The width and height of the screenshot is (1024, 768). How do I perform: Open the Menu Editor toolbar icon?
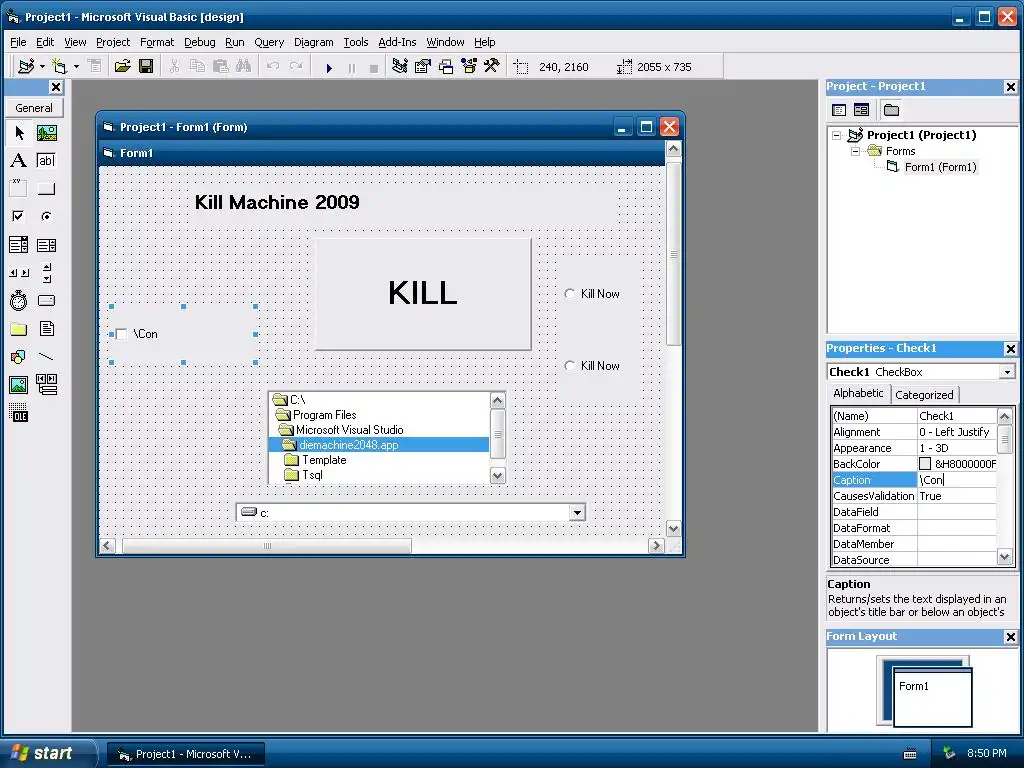(x=95, y=66)
